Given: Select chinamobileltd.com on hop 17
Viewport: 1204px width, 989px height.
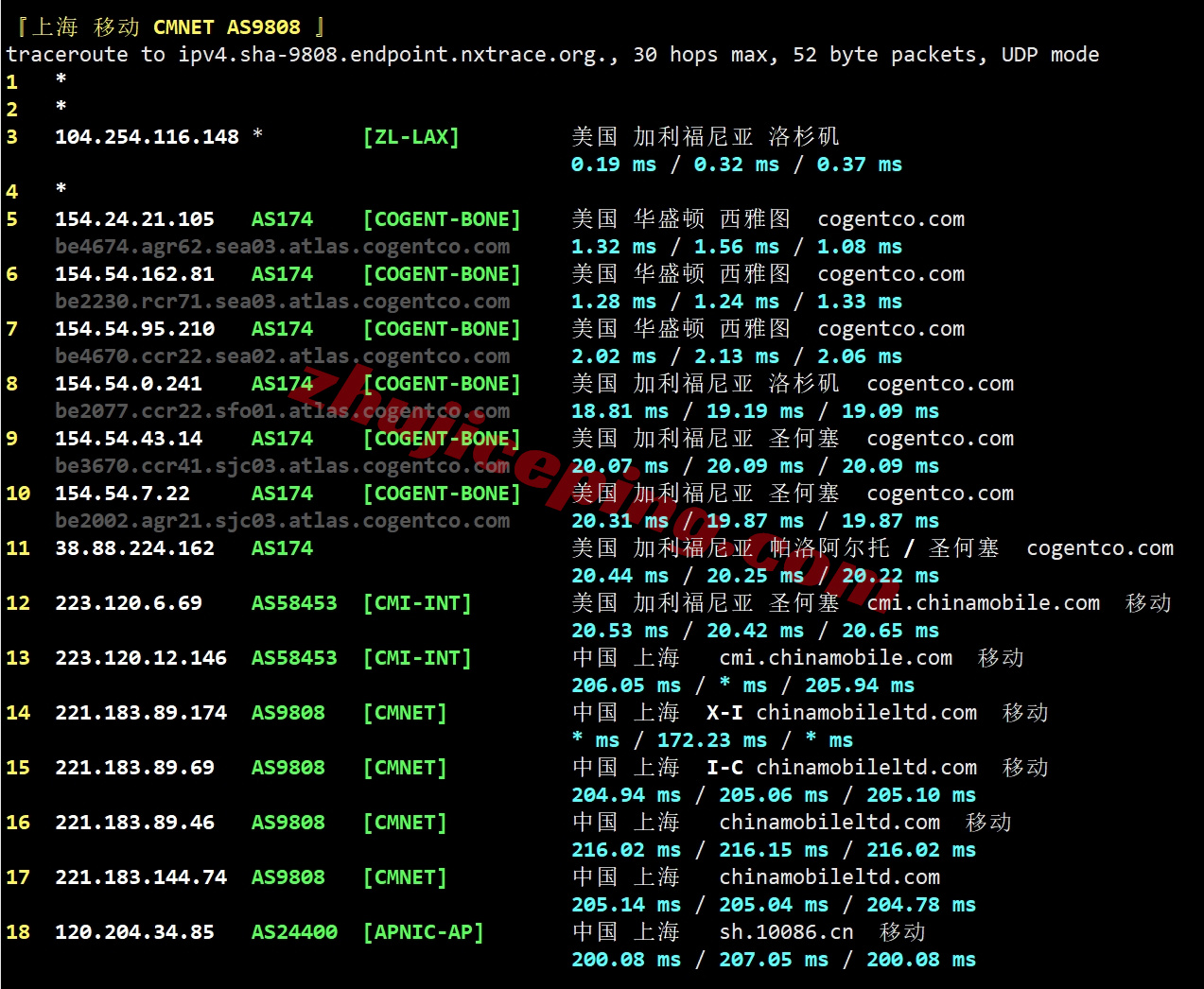Looking at the screenshot, I should pos(829,877).
